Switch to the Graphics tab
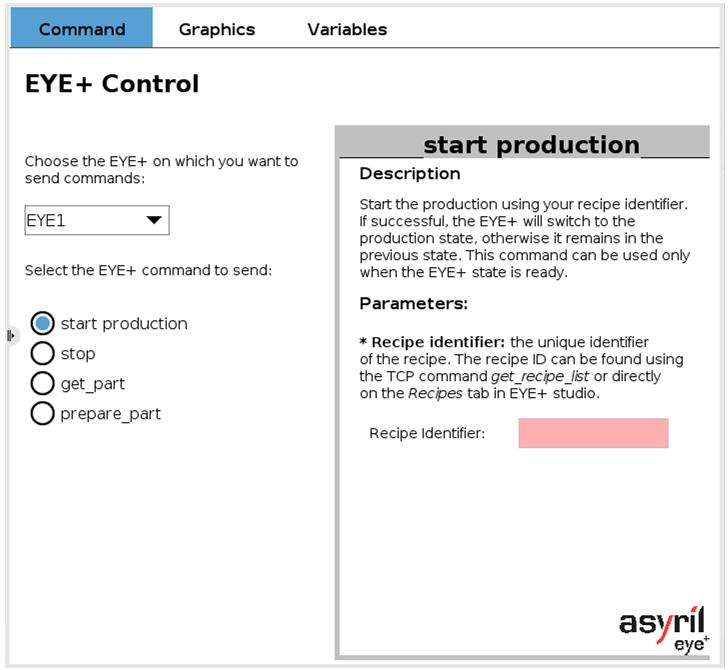 pos(217,29)
